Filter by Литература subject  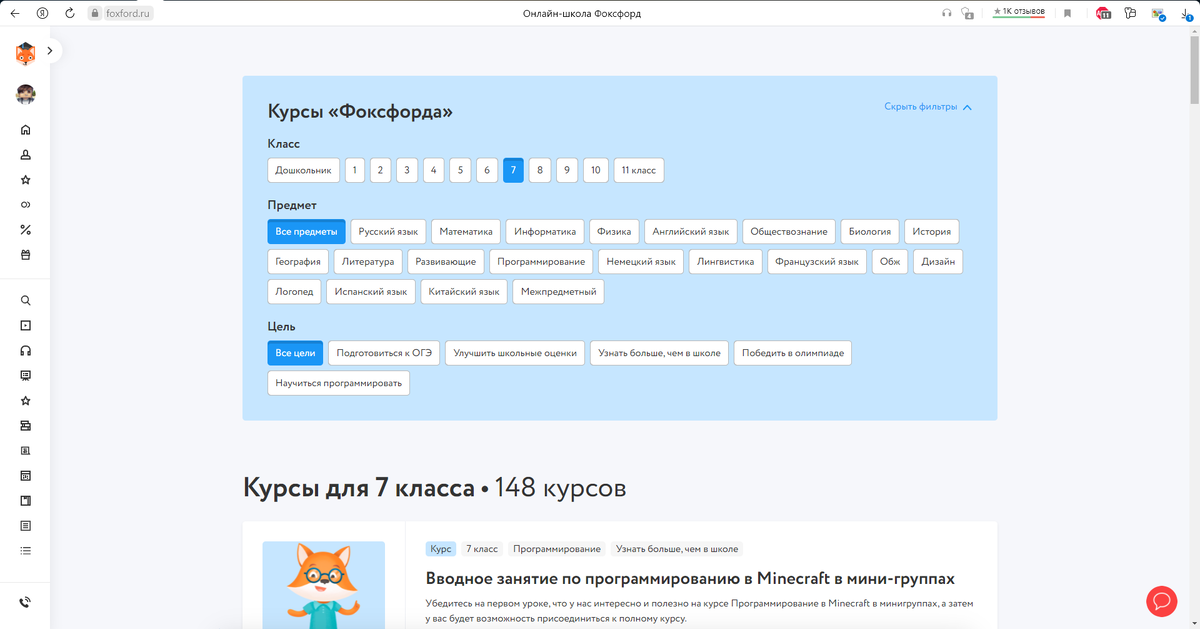[368, 262]
